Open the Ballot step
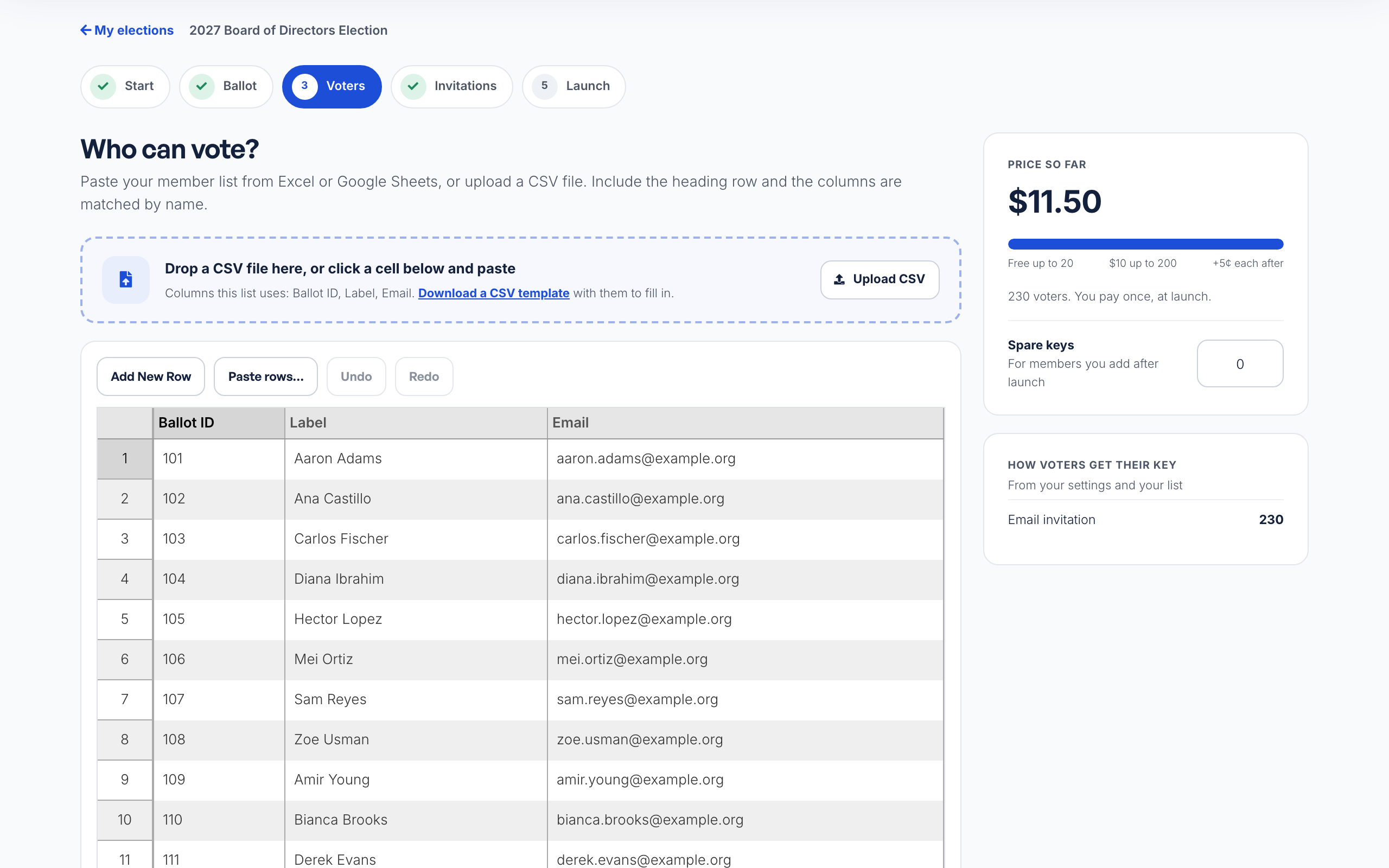This screenshot has height=868, width=1389. pyautogui.click(x=226, y=86)
